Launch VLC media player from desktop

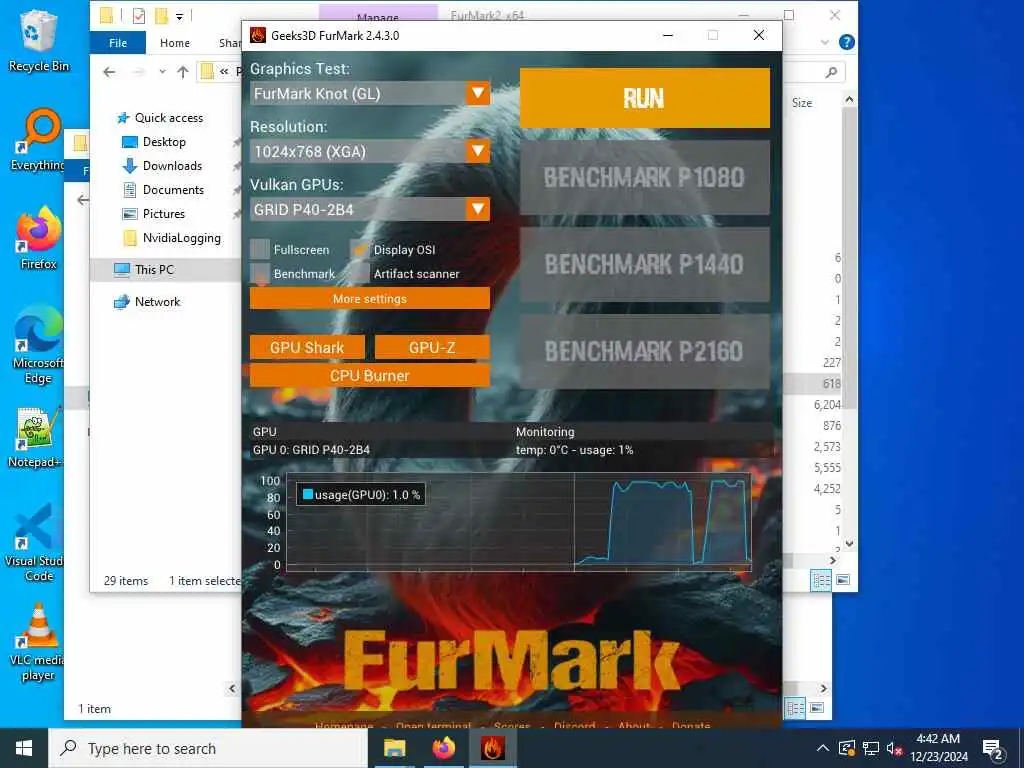point(39,643)
